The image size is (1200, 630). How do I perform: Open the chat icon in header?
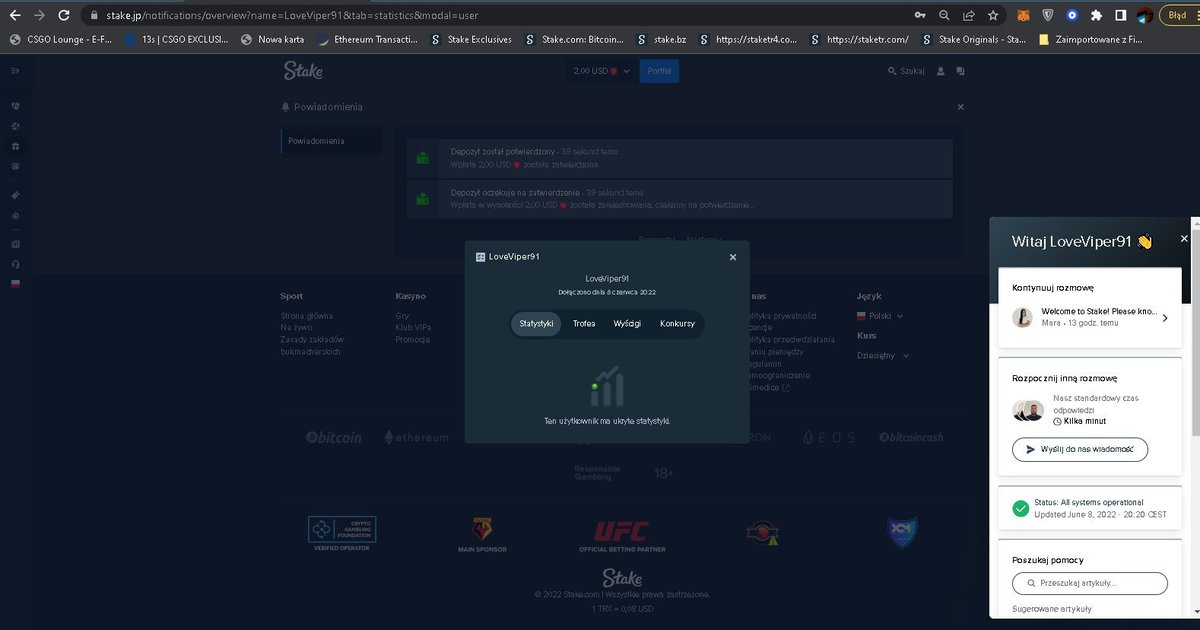pyautogui.click(x=960, y=71)
